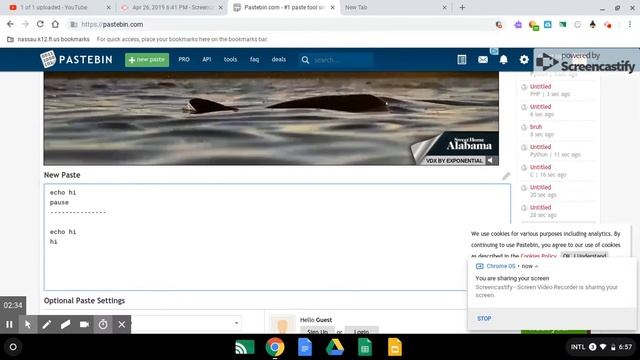Select the Screencastify pen tool
This screenshot has height=360, width=640.
[x=47, y=324]
